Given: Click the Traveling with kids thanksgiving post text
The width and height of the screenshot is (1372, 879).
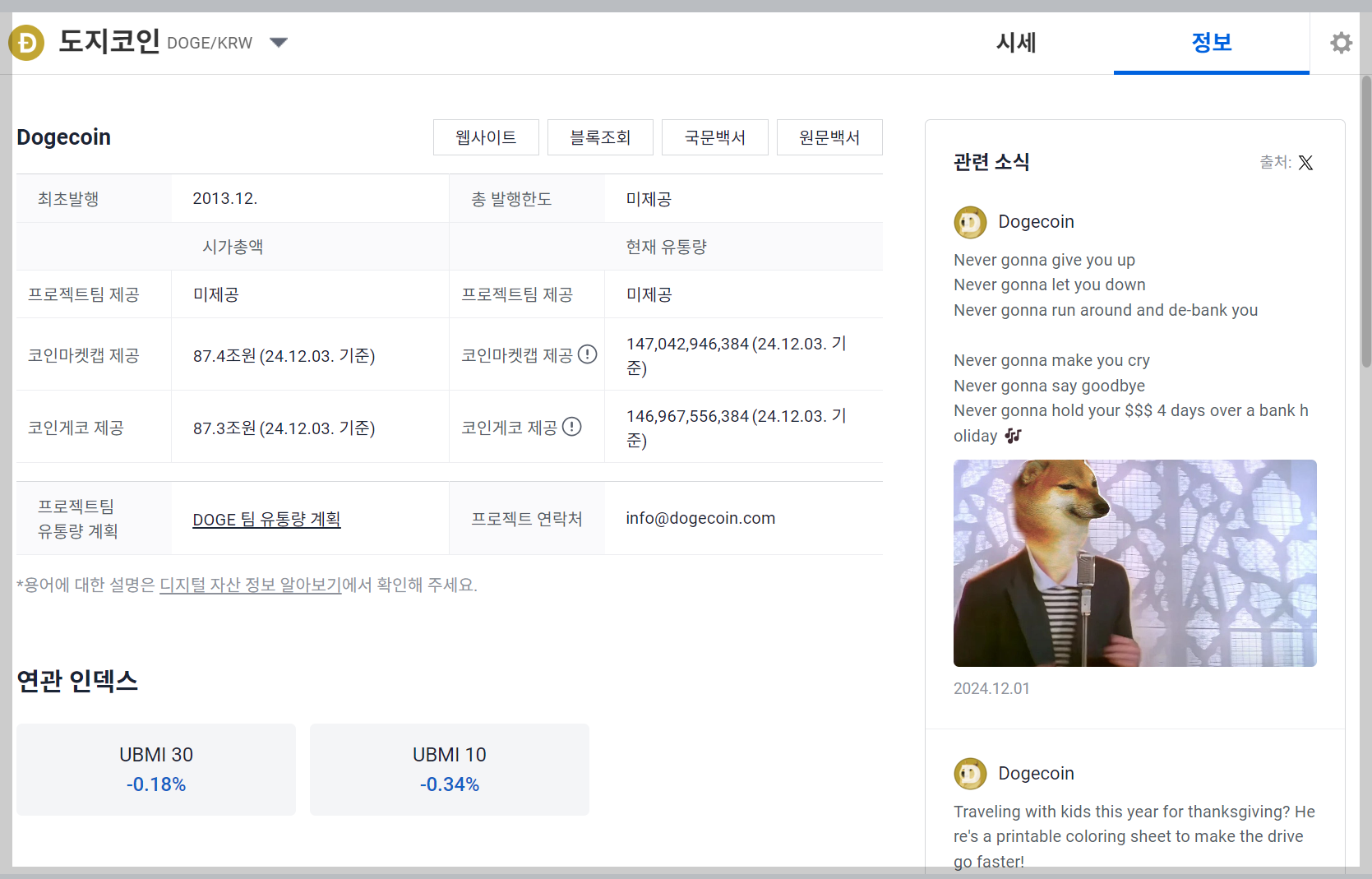Looking at the screenshot, I should pyautogui.click(x=1134, y=836).
